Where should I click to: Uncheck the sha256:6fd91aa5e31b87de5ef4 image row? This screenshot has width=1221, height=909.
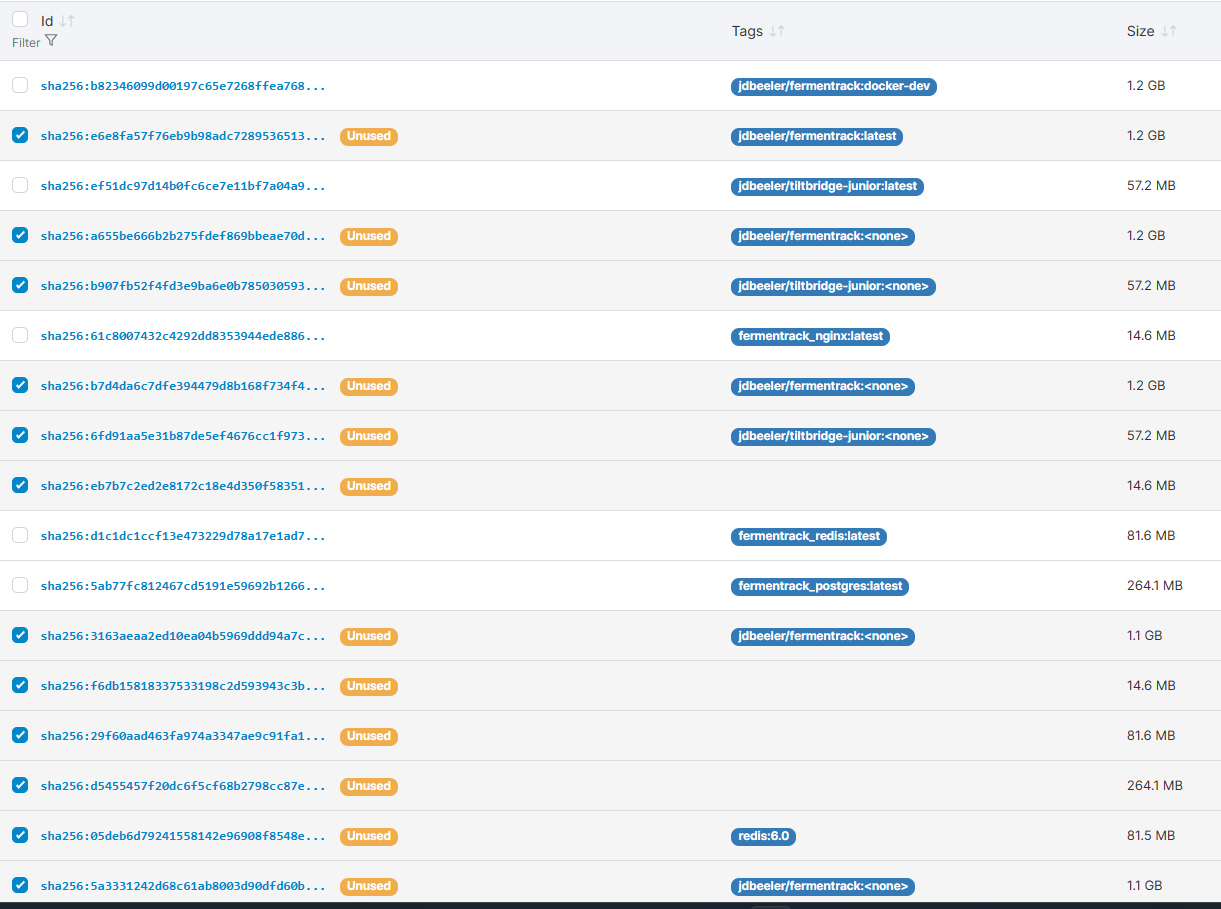click(20, 435)
